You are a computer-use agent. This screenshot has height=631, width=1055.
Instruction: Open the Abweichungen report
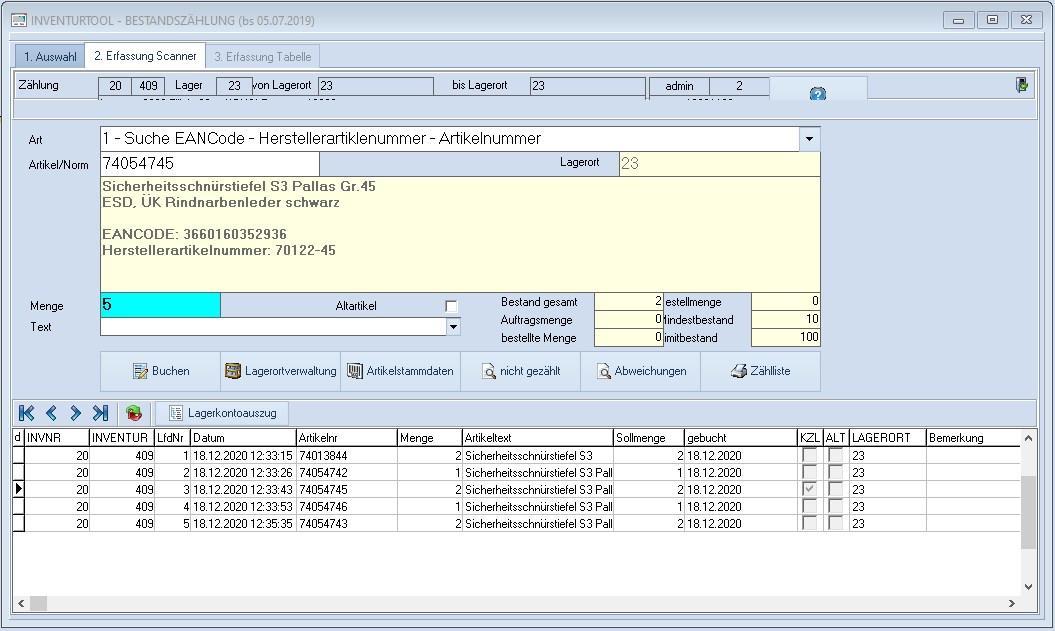click(640, 371)
